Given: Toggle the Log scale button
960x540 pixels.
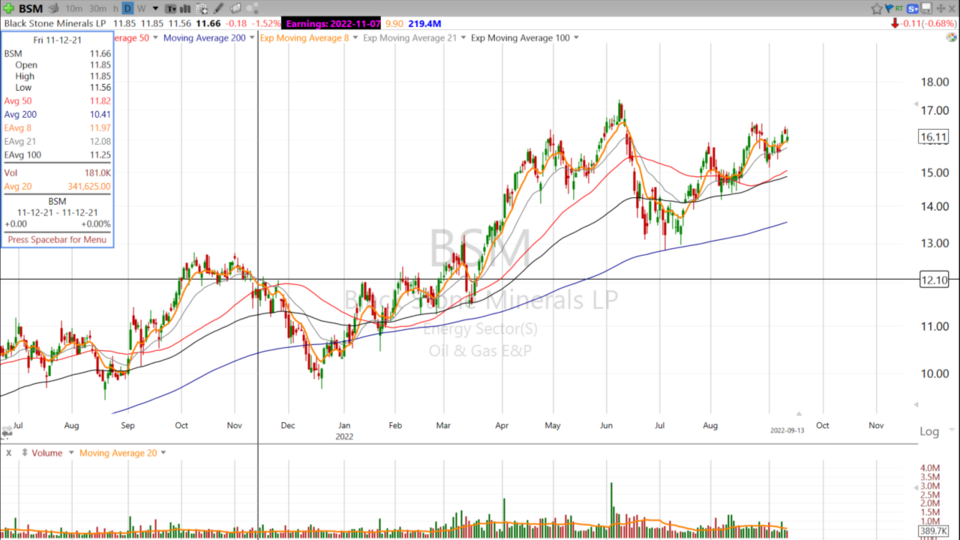Looking at the screenshot, I should (x=929, y=432).
